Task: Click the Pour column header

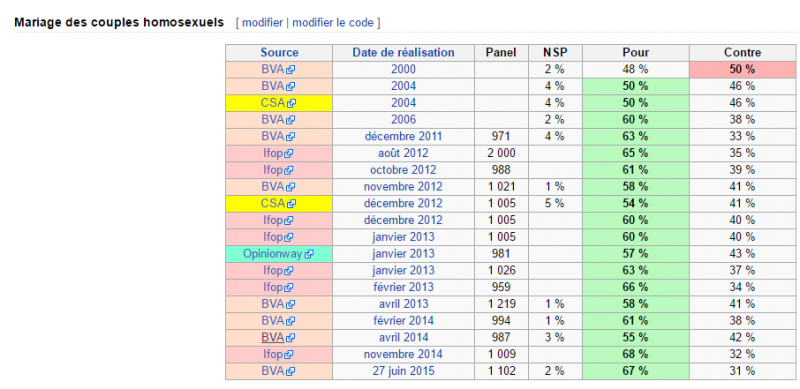Action: click(x=636, y=53)
